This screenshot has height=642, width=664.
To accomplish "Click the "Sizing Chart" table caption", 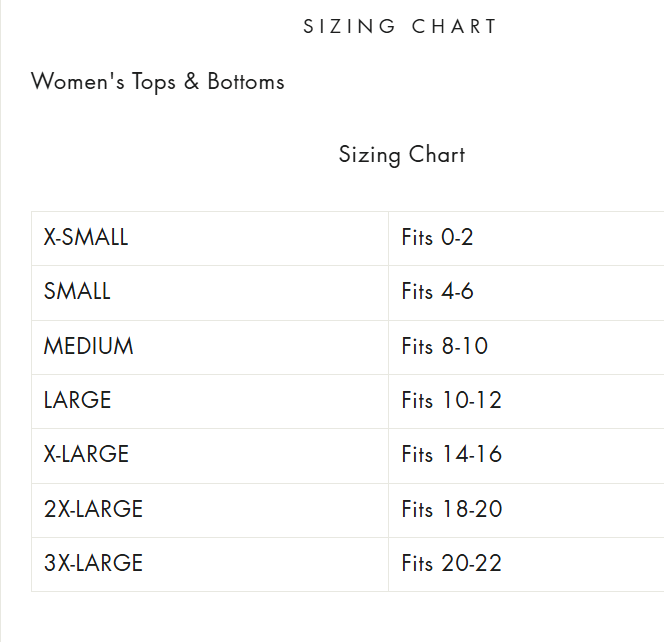I will click(x=401, y=155).
